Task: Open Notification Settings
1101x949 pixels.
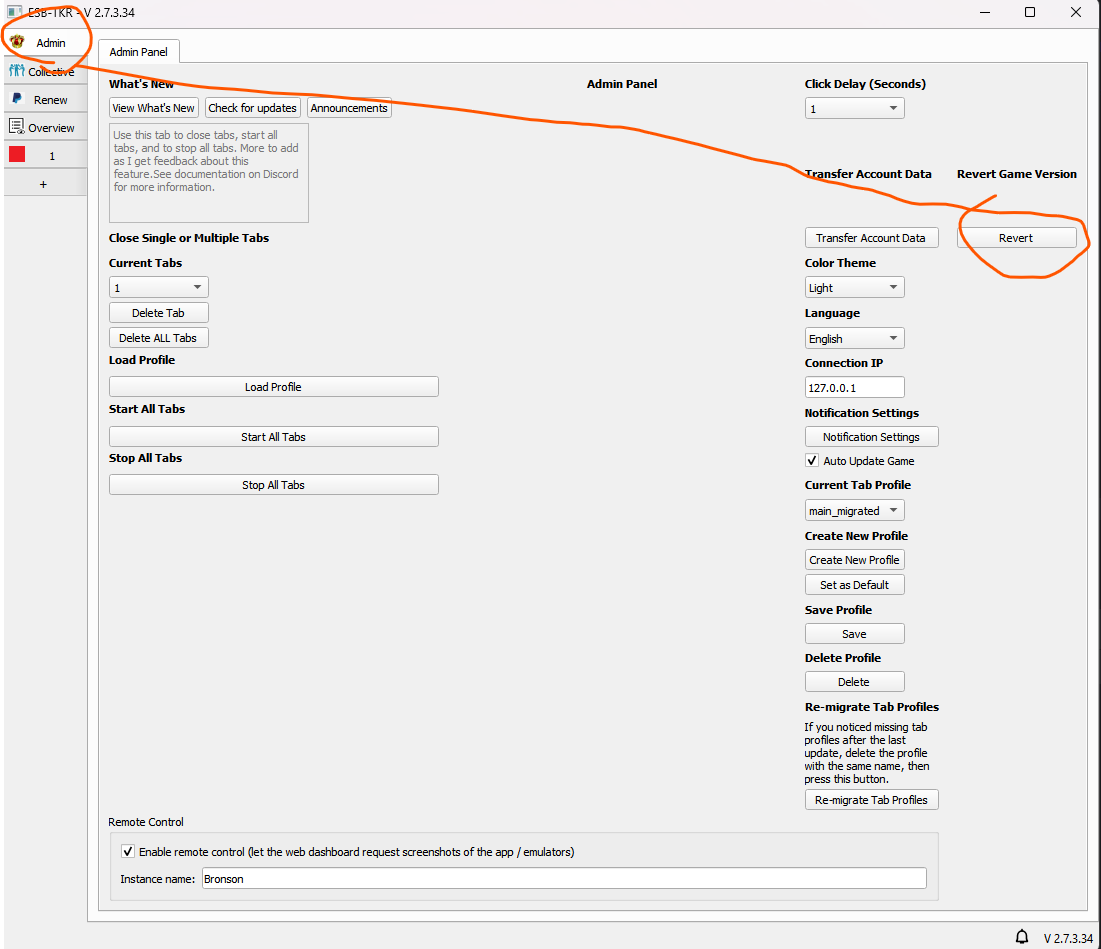Action: point(871,437)
